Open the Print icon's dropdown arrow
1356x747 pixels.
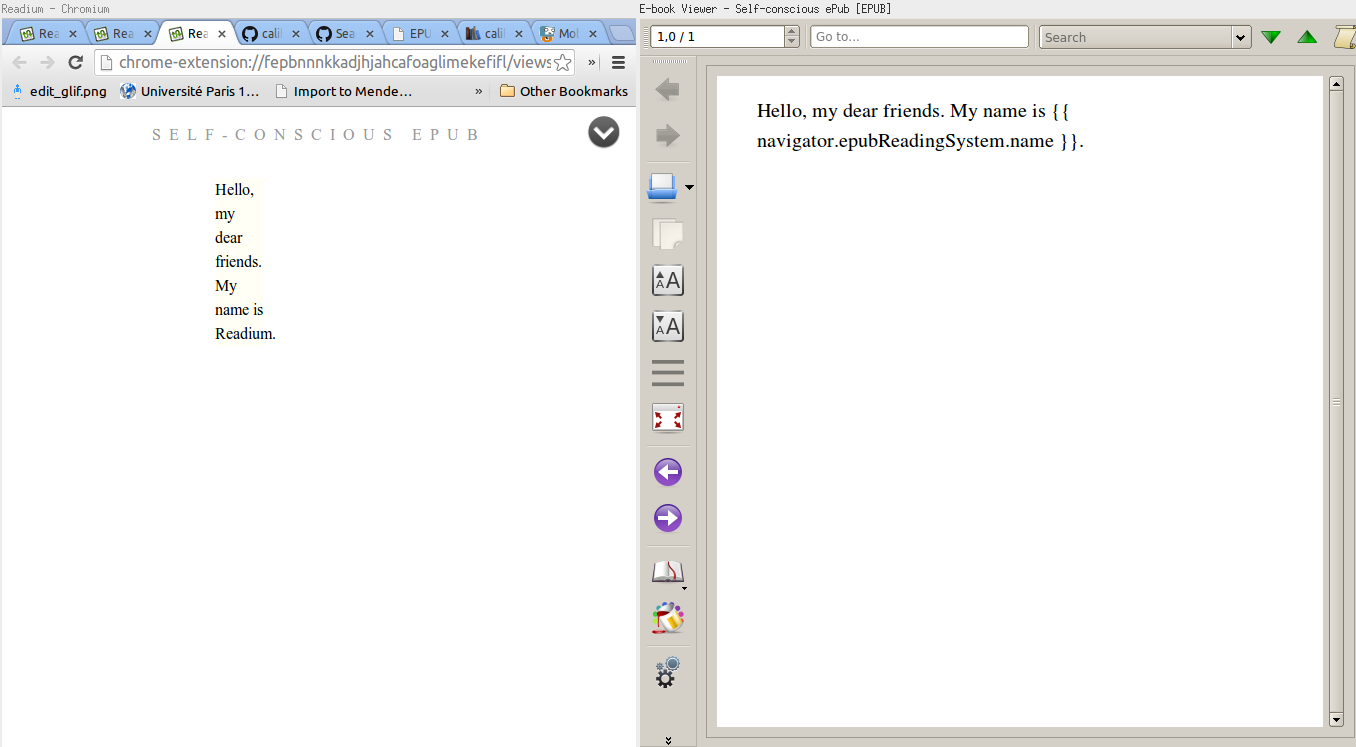[x=689, y=187]
